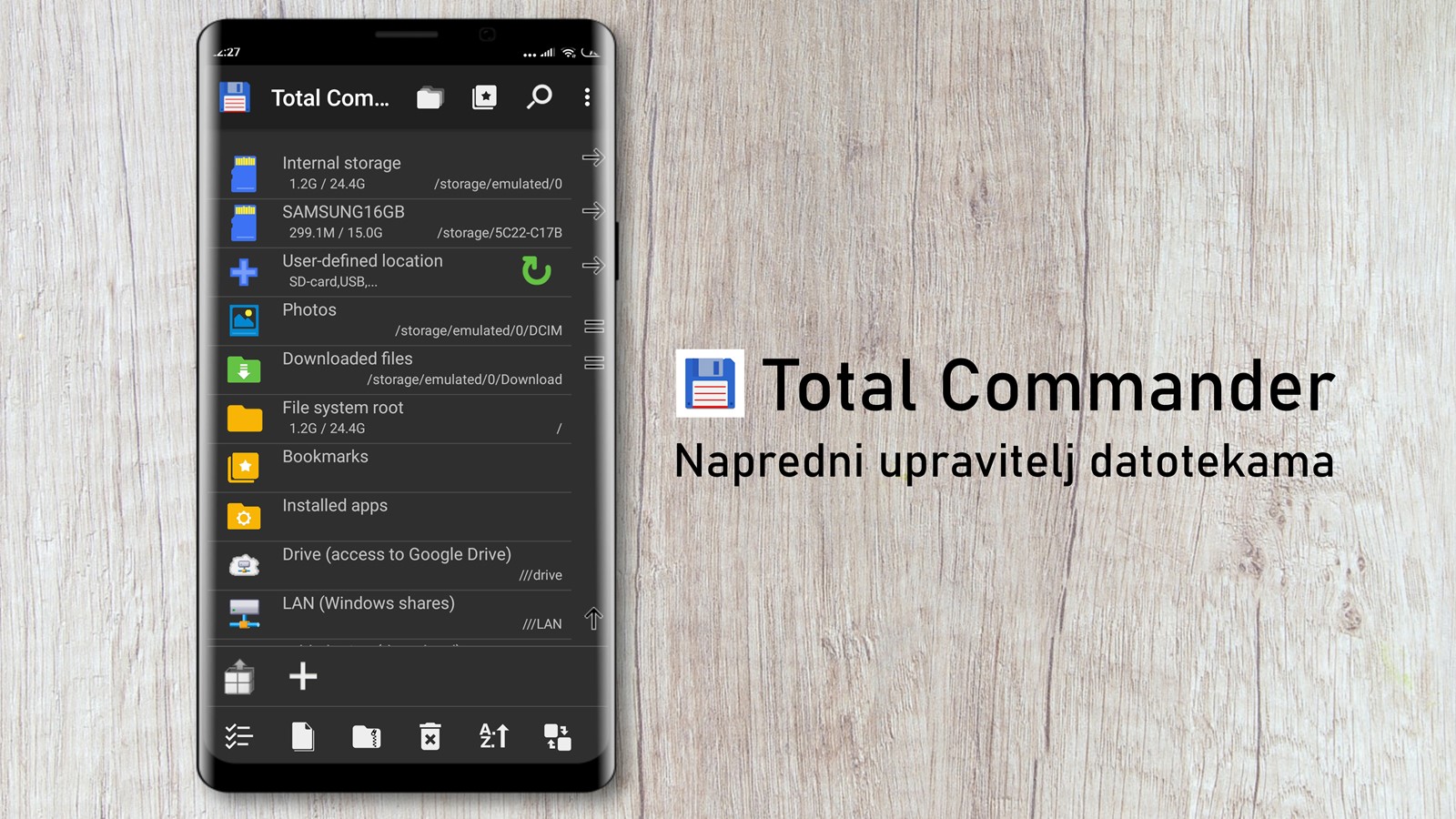Tap the select files checklist icon

[238, 736]
